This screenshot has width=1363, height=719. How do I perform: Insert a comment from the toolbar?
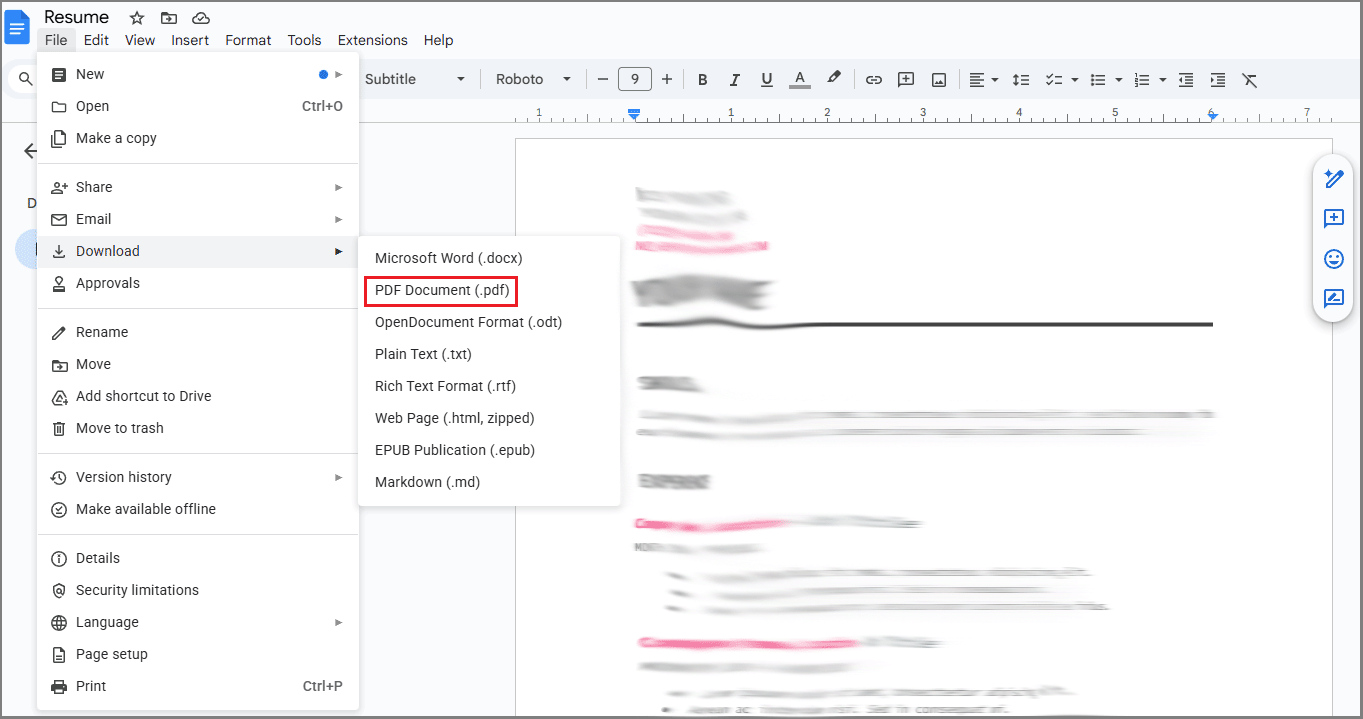pos(905,79)
